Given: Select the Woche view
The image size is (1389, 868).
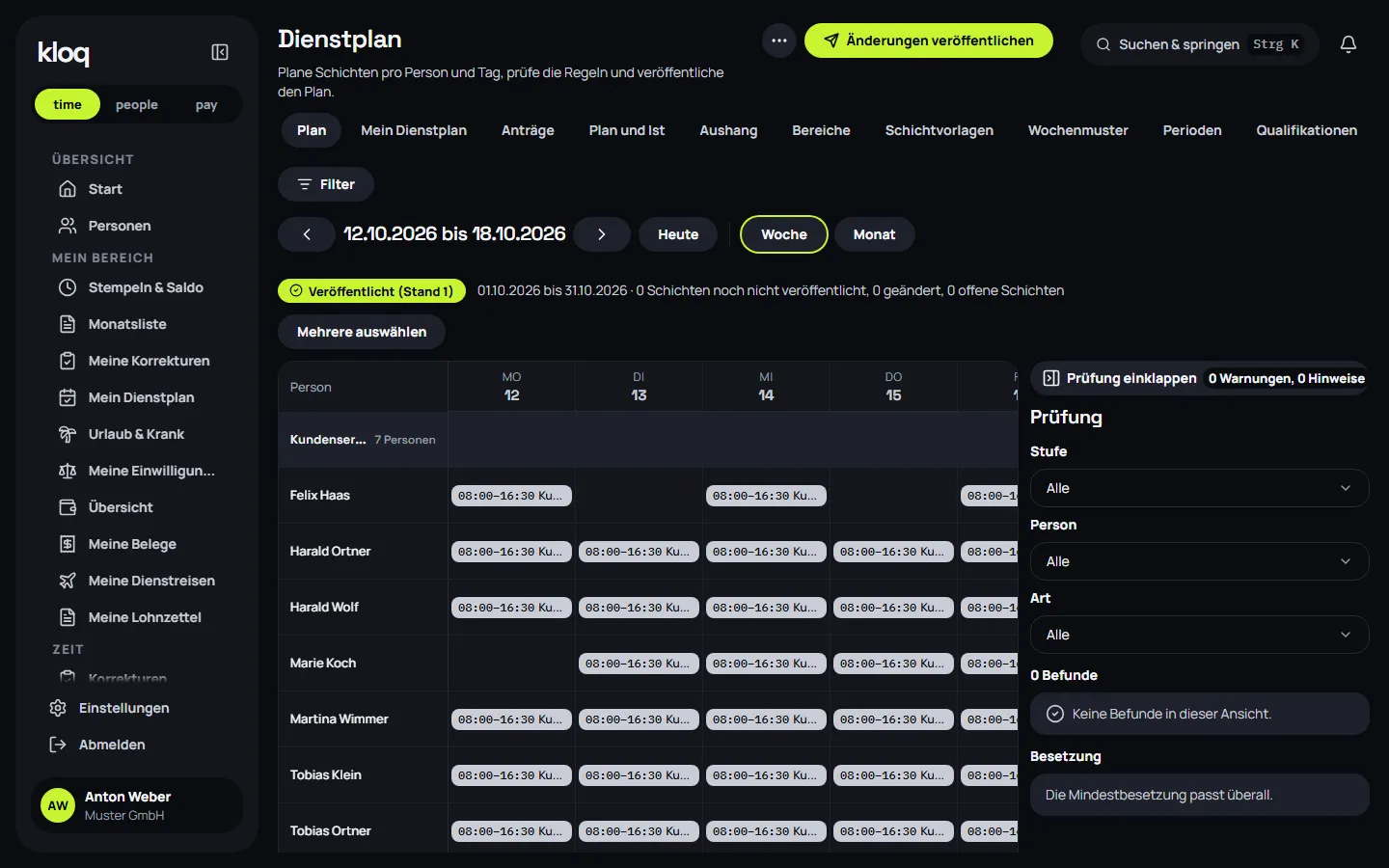Looking at the screenshot, I should [x=784, y=234].
